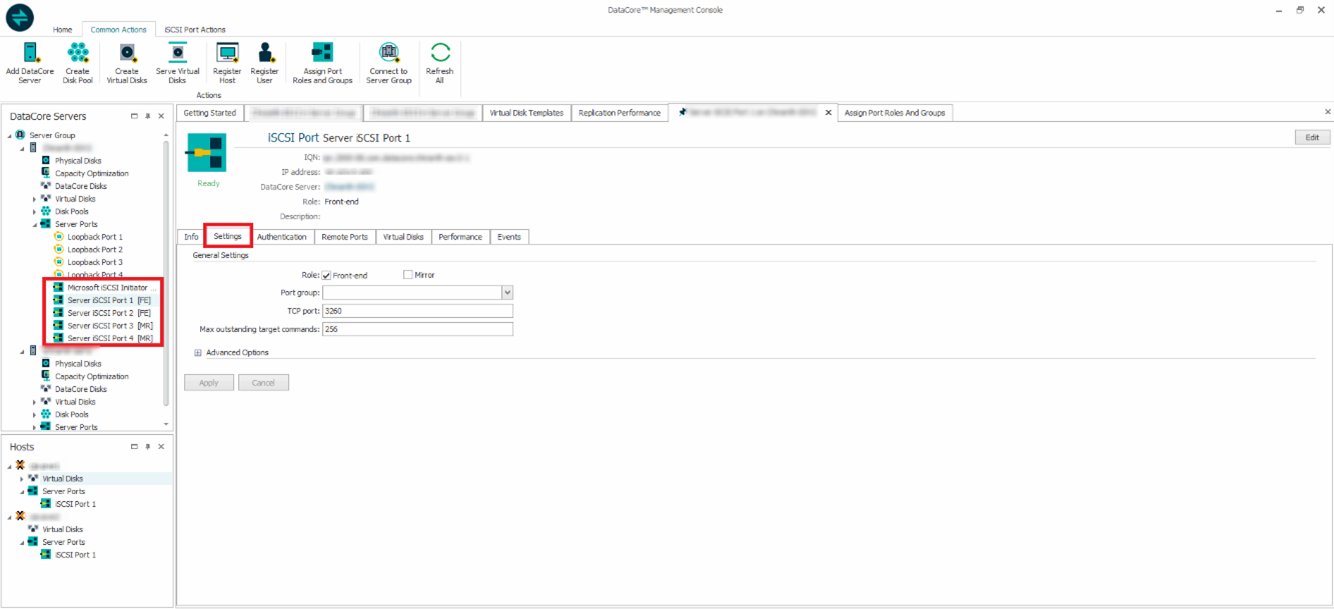Viewport: 1334px width, 609px height.
Task: Collapse the Server Ports tree node
Action: tap(35, 224)
